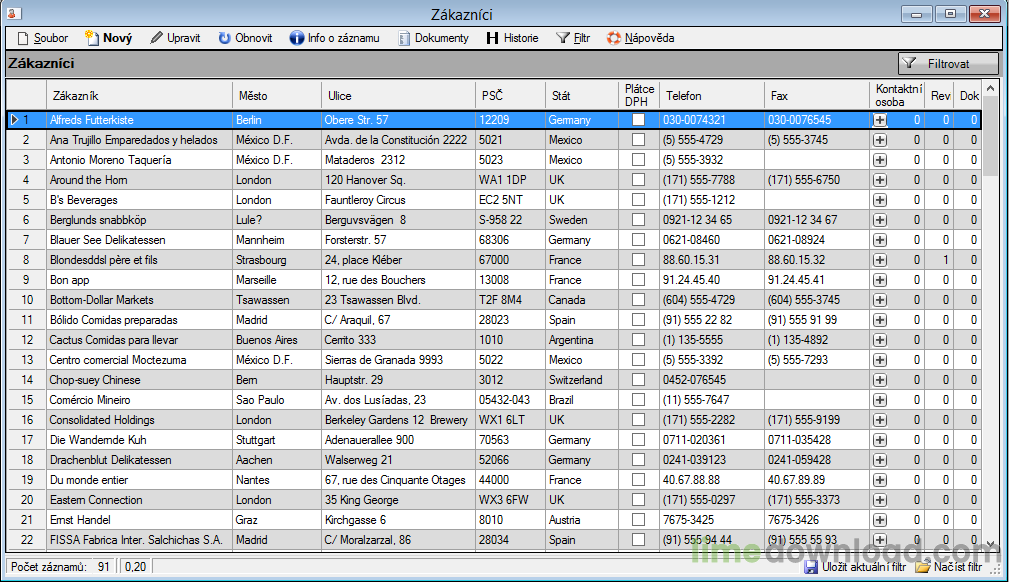
Task: Expand contact persons for Consolidated Holdings
Action: click(880, 420)
